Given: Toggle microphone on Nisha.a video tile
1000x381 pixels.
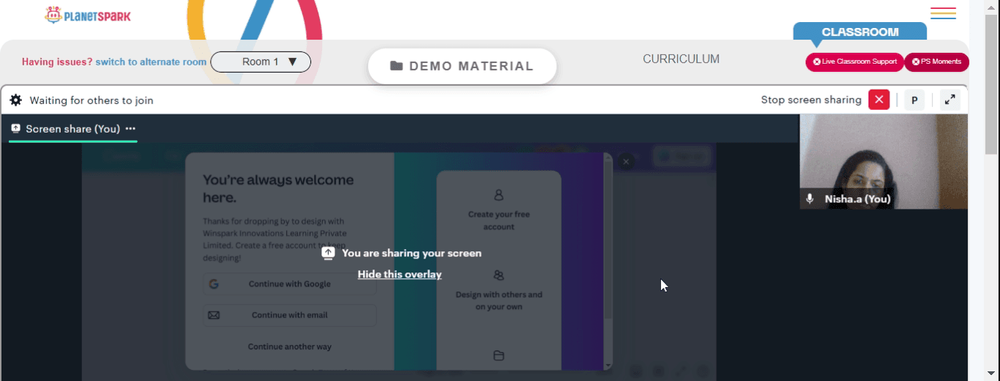Looking at the screenshot, I should click(810, 199).
